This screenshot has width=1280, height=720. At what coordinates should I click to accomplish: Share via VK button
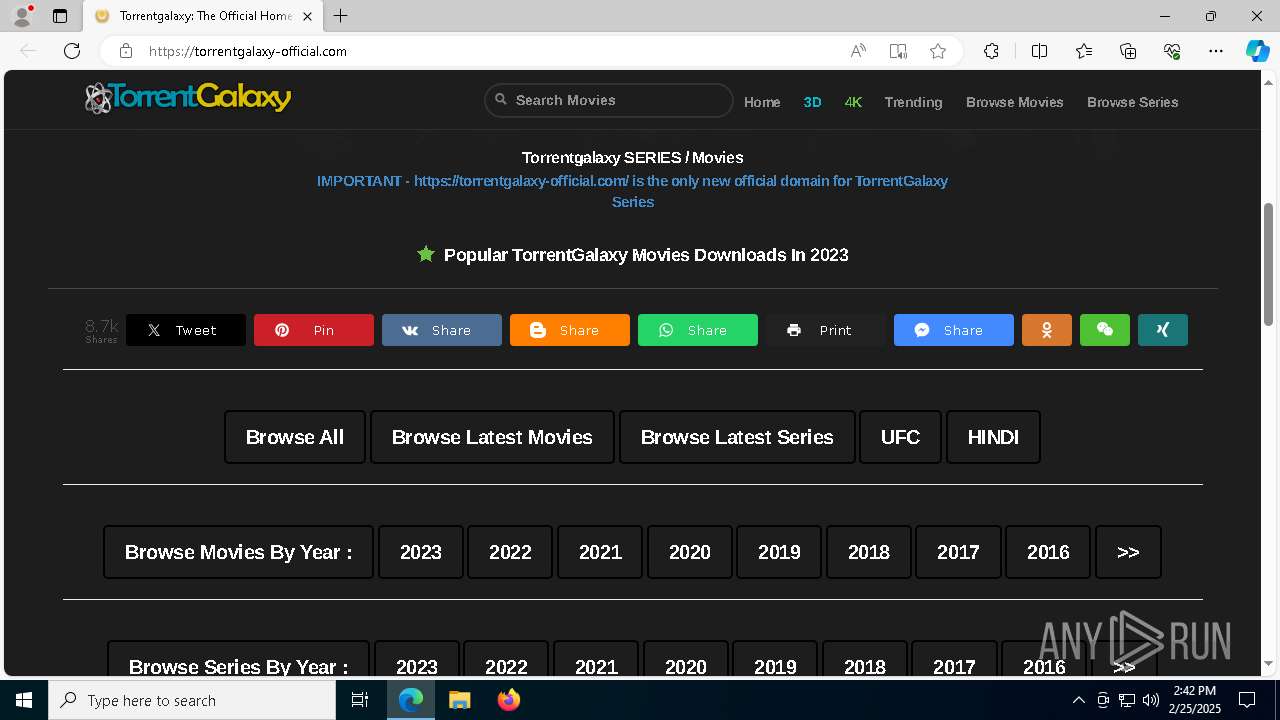(442, 330)
